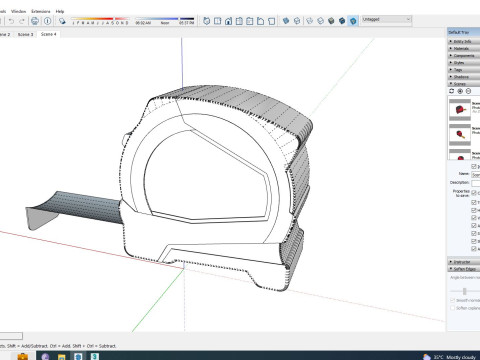Switch to Top view icon

[x=217, y=21]
